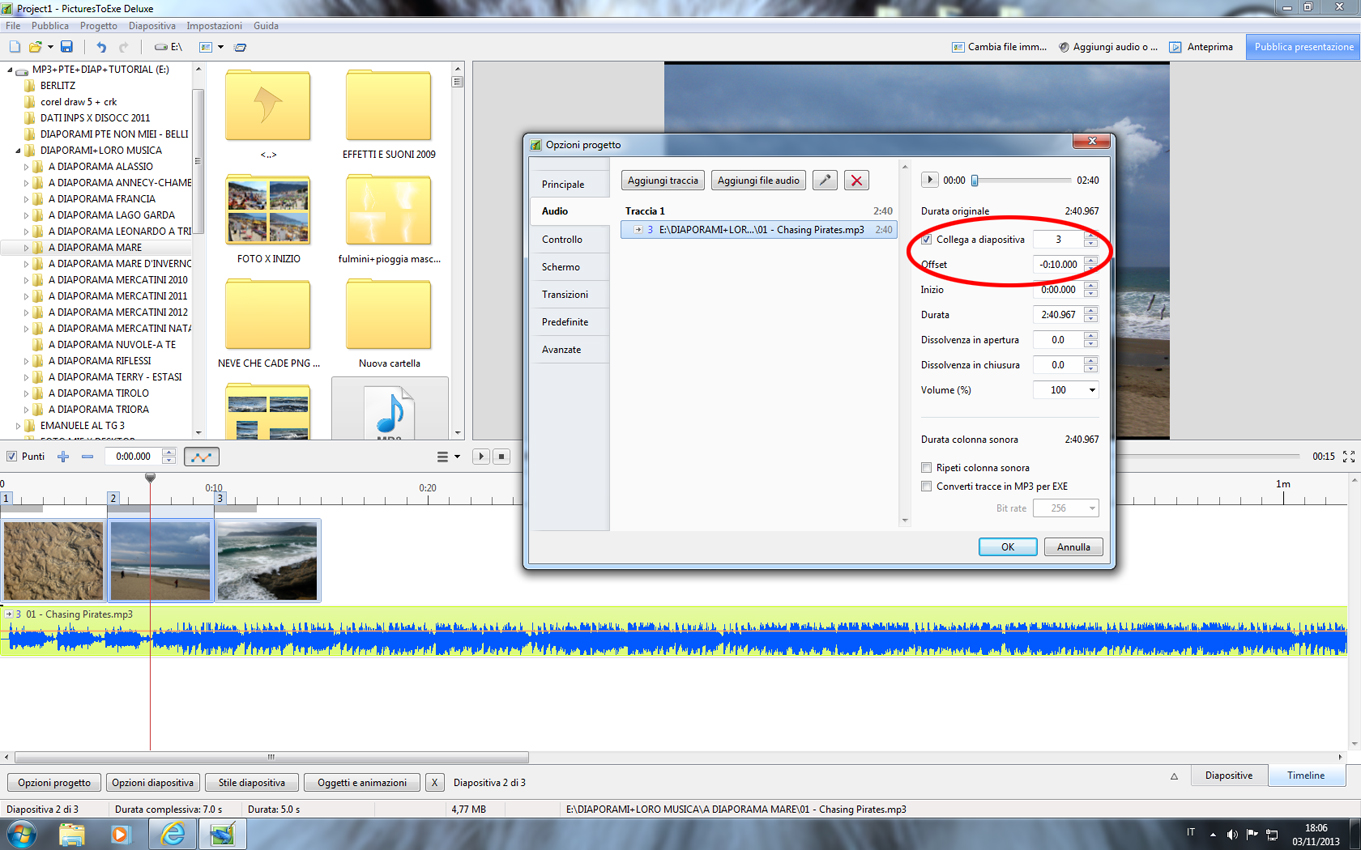This screenshot has width=1361, height=850.
Task: Check Converti tracce in MP3 per EXE
Action: pyautogui.click(x=927, y=487)
